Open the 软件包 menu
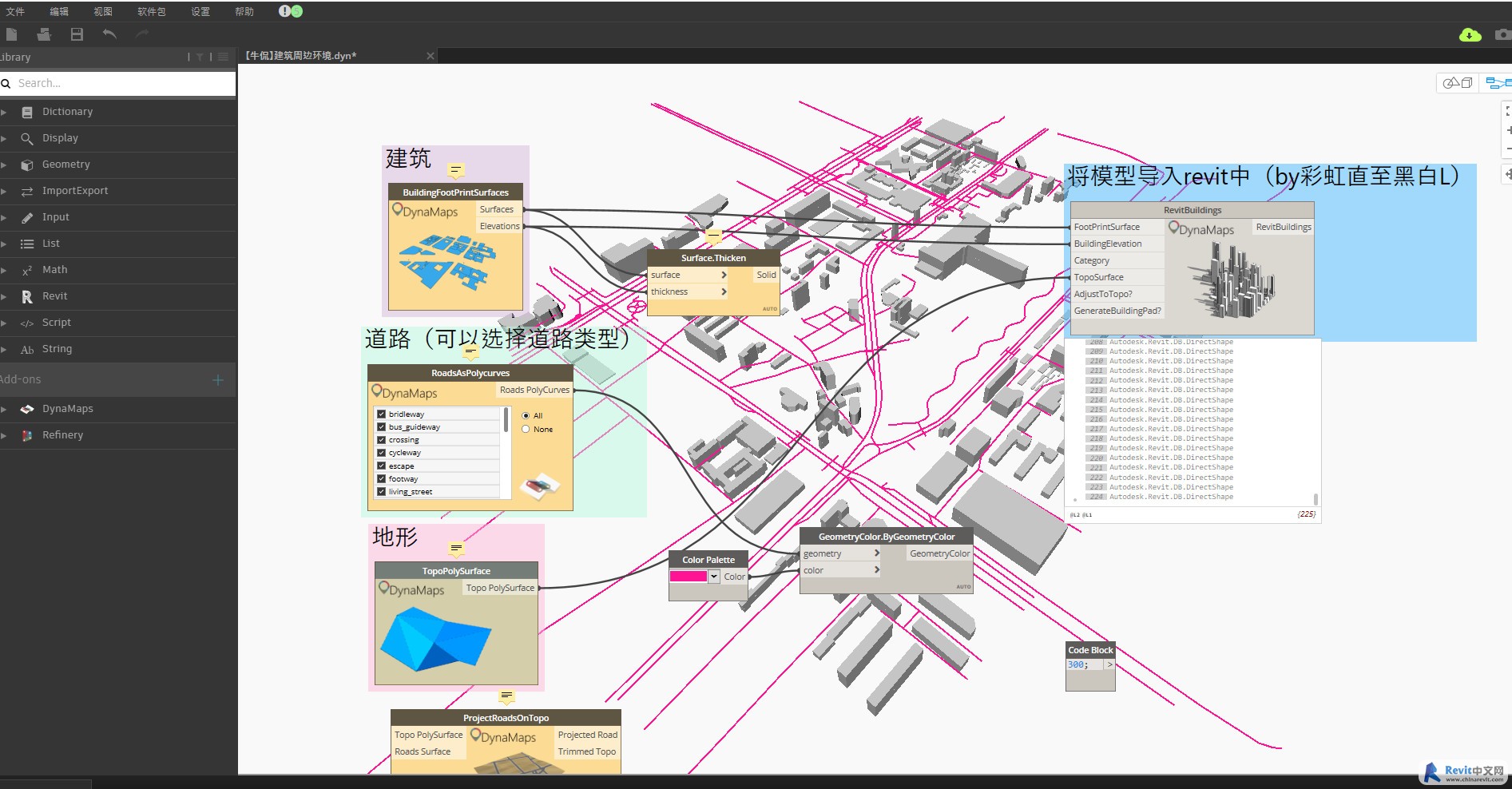The width and height of the screenshot is (1512, 789). pos(152,11)
